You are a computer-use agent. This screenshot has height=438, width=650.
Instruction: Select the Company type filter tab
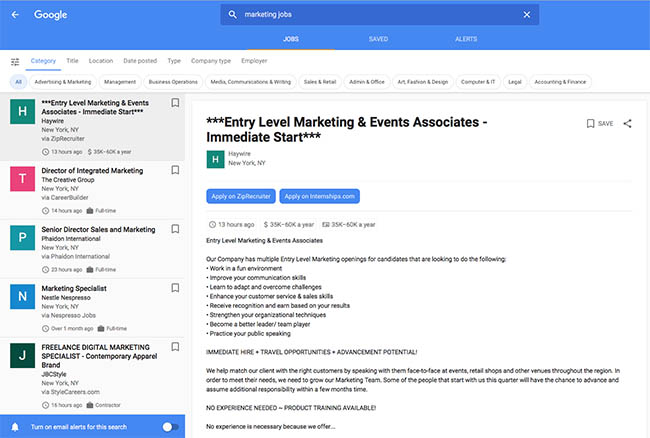(x=211, y=61)
